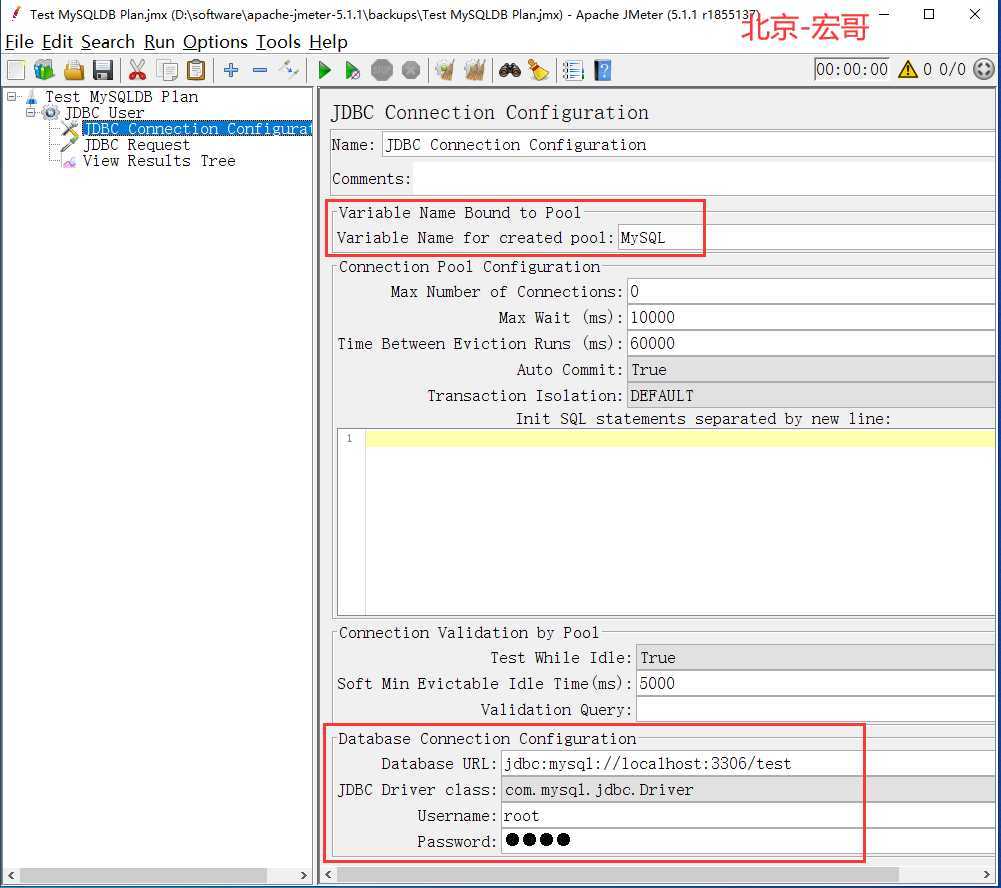Open the Function Helper list icon
The image size is (1001, 888).
pyautogui.click(x=573, y=70)
